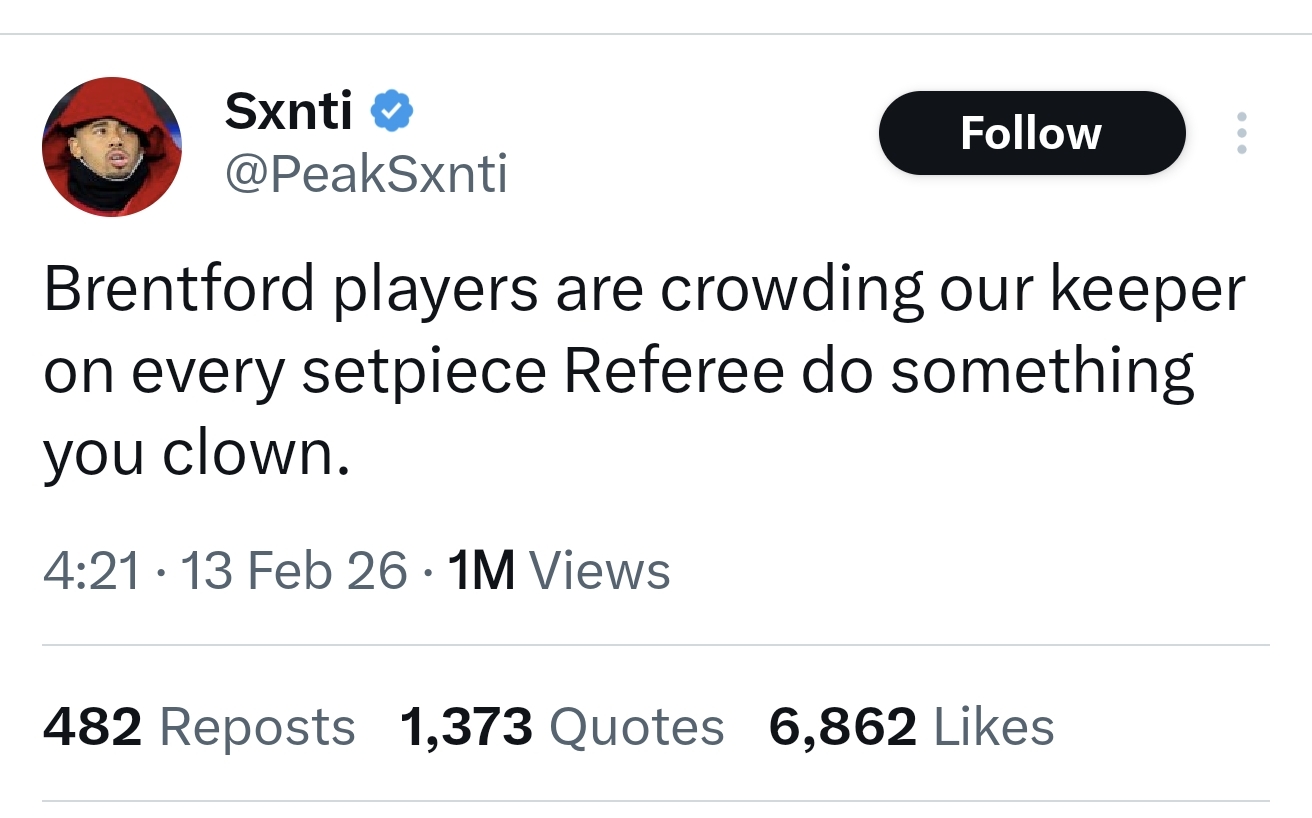Viewport: 1312px width, 818px height.
Task: Click the 4:21 tweet timestamp
Action: pos(91,572)
